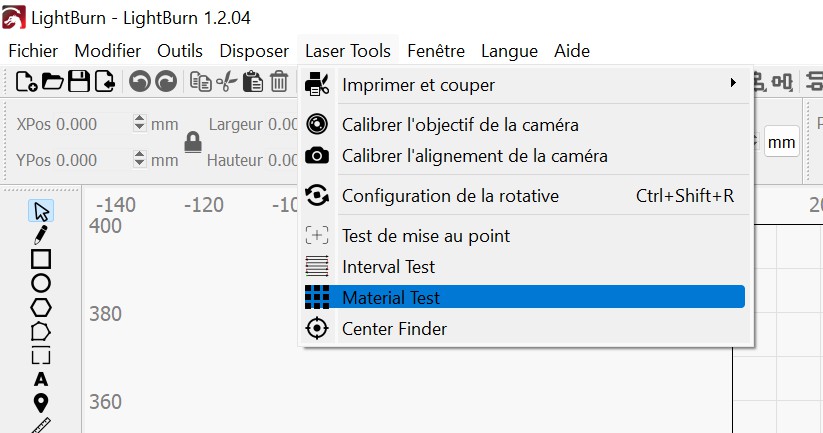Open the Fichier menu
The image size is (823, 433).
33,51
